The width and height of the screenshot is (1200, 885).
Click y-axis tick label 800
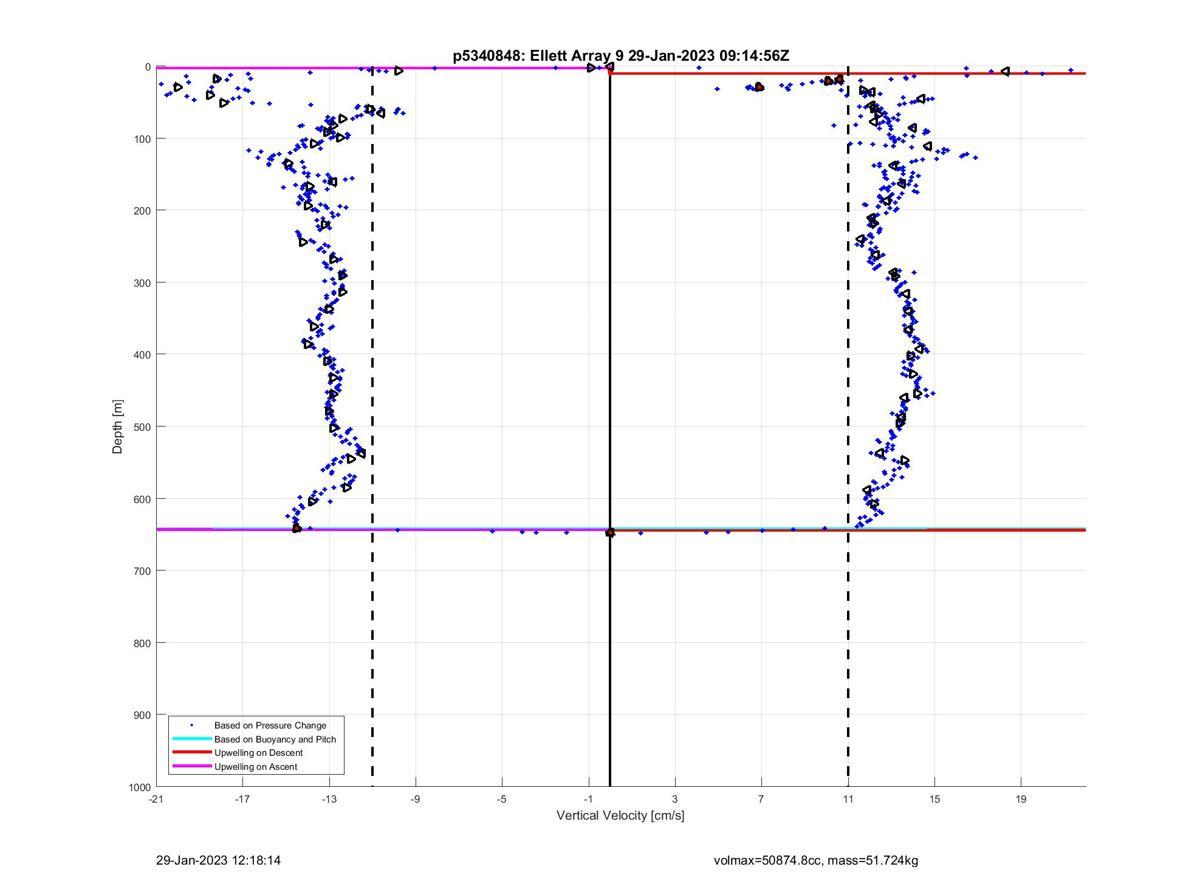coord(142,643)
